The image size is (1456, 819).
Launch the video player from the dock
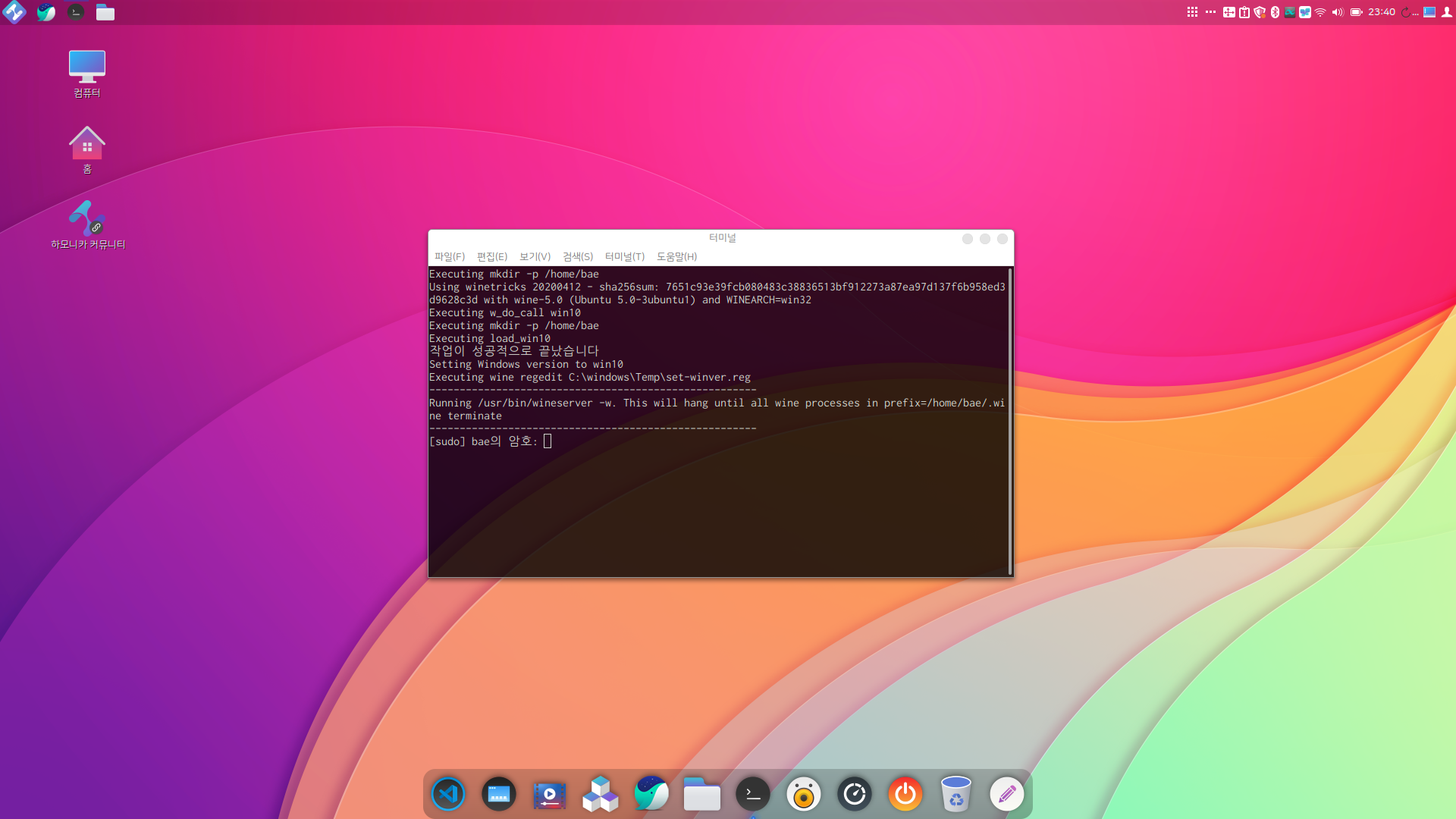550,795
